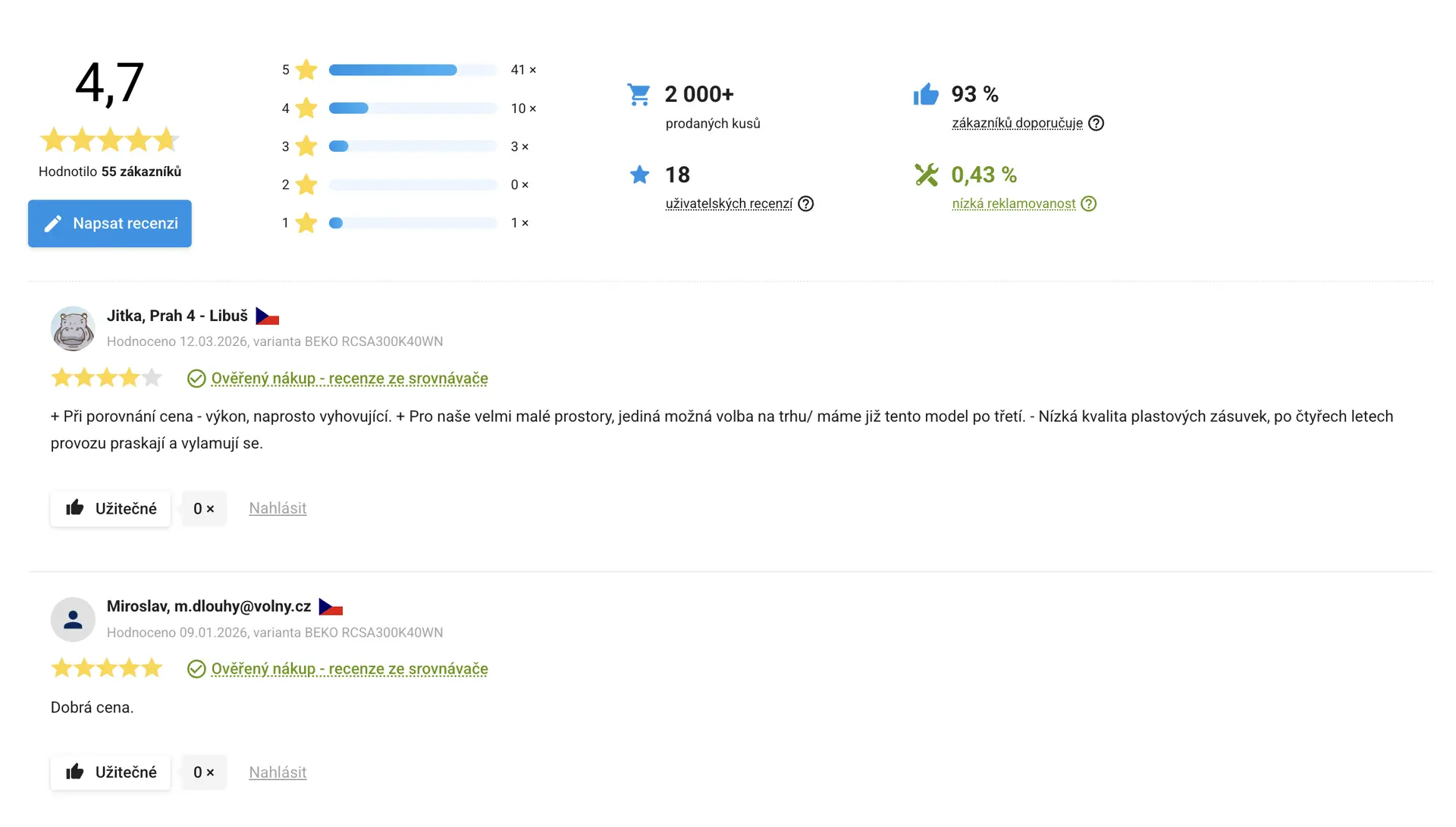Click Miroslav's default profile avatar
1456x827 pixels.
tap(73, 619)
